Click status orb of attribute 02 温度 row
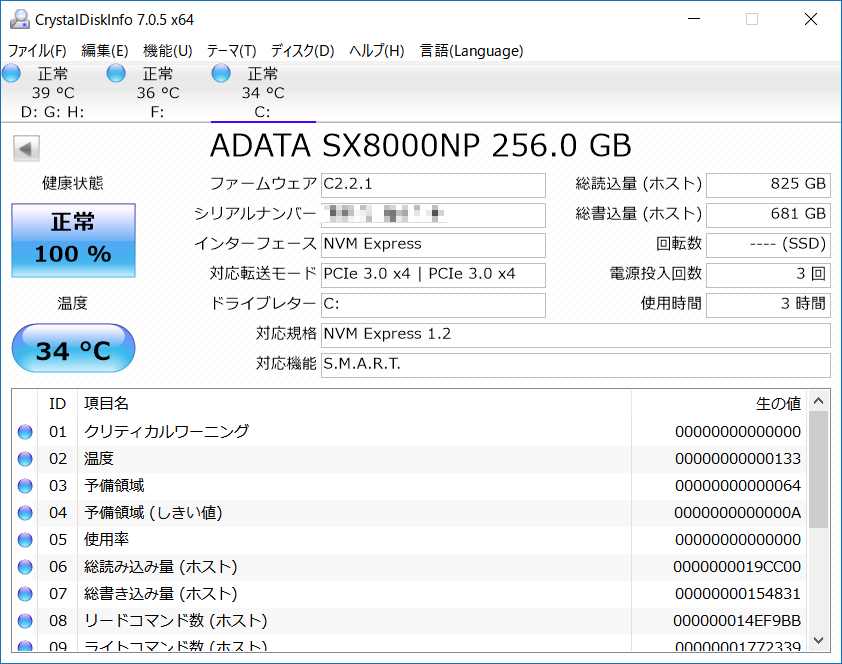This screenshot has width=842, height=664. point(25,458)
